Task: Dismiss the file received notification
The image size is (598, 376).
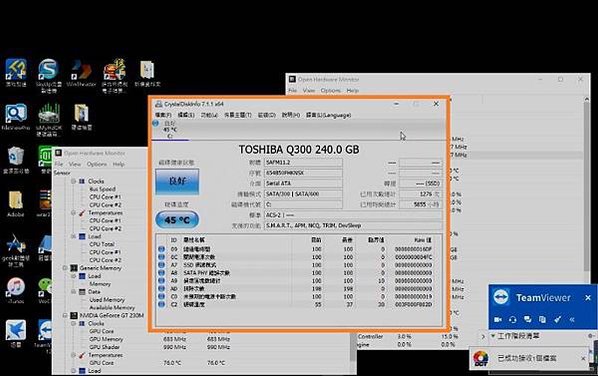Action: (x=583, y=358)
